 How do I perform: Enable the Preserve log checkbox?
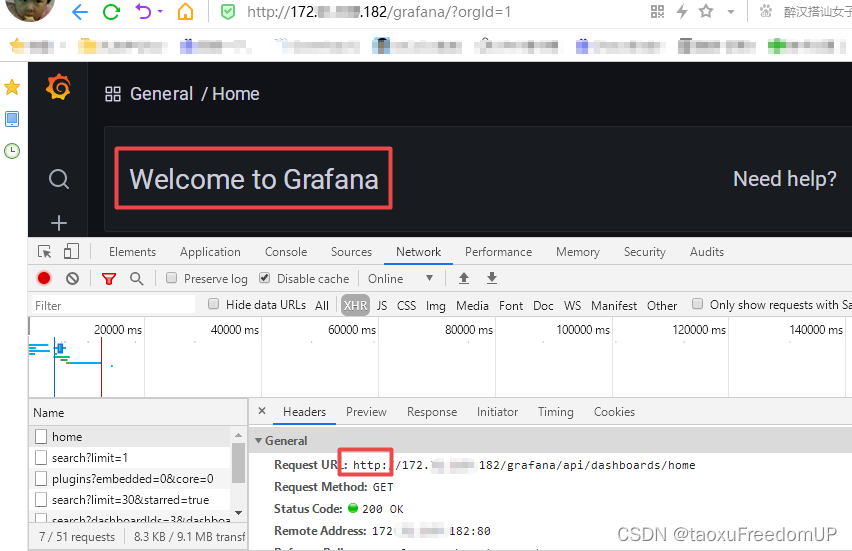pos(171,278)
